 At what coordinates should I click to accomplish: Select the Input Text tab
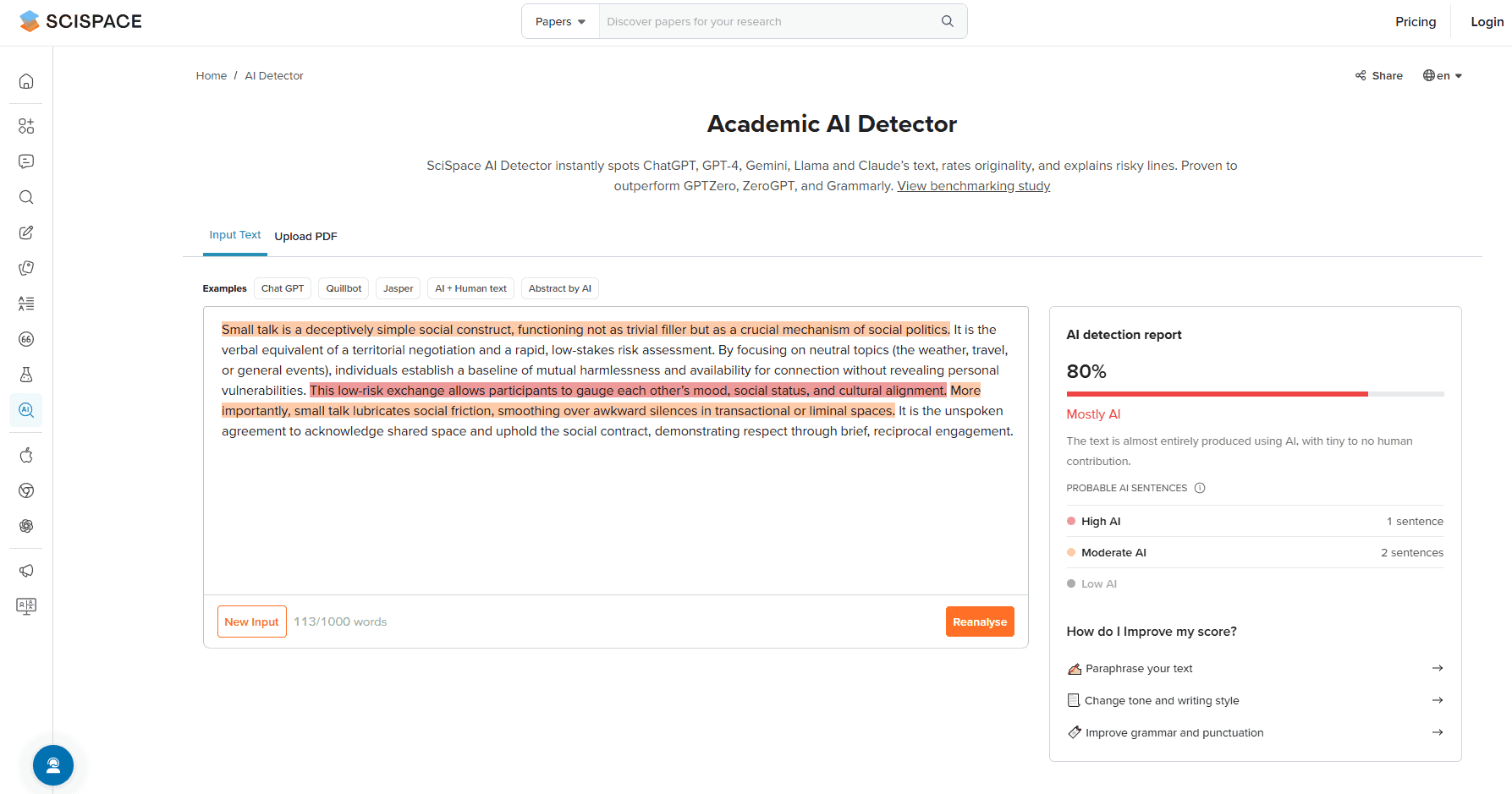pos(235,235)
